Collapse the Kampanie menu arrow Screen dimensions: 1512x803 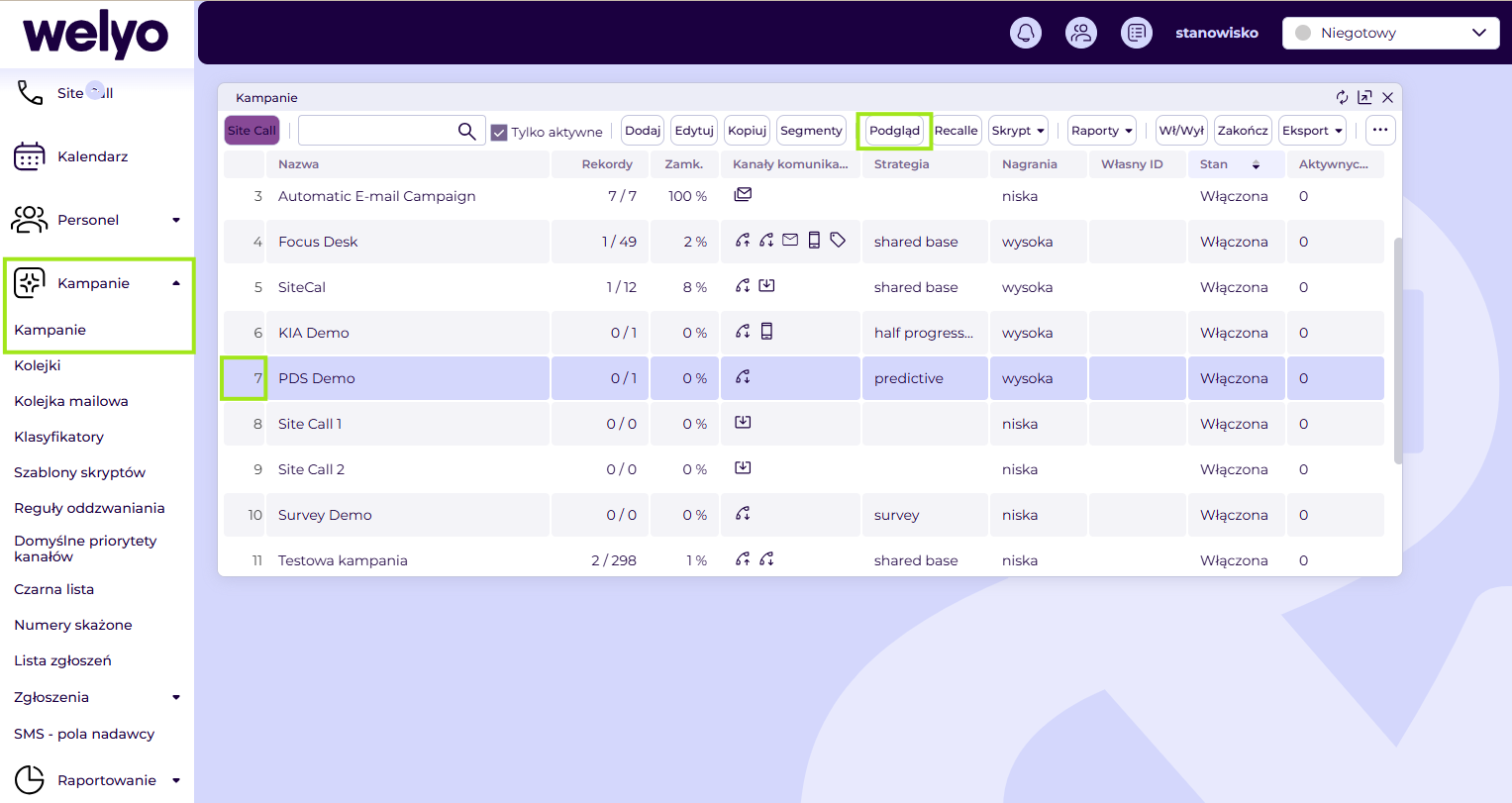coord(176,283)
